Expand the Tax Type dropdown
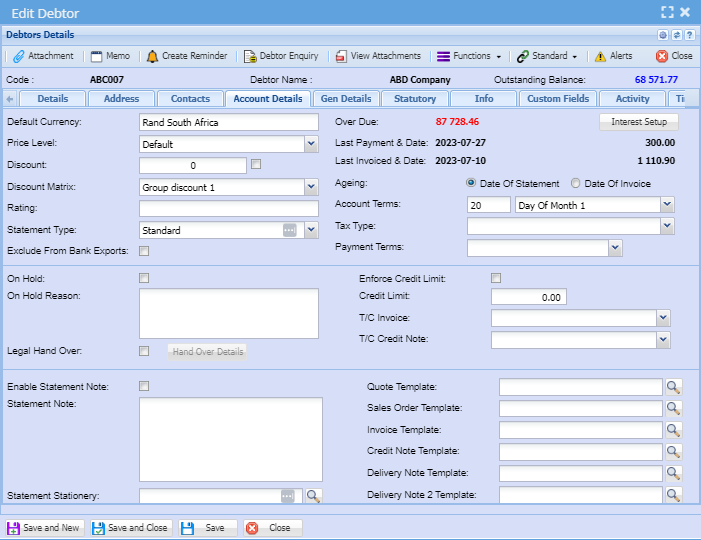The height and width of the screenshot is (540, 701). 667,226
